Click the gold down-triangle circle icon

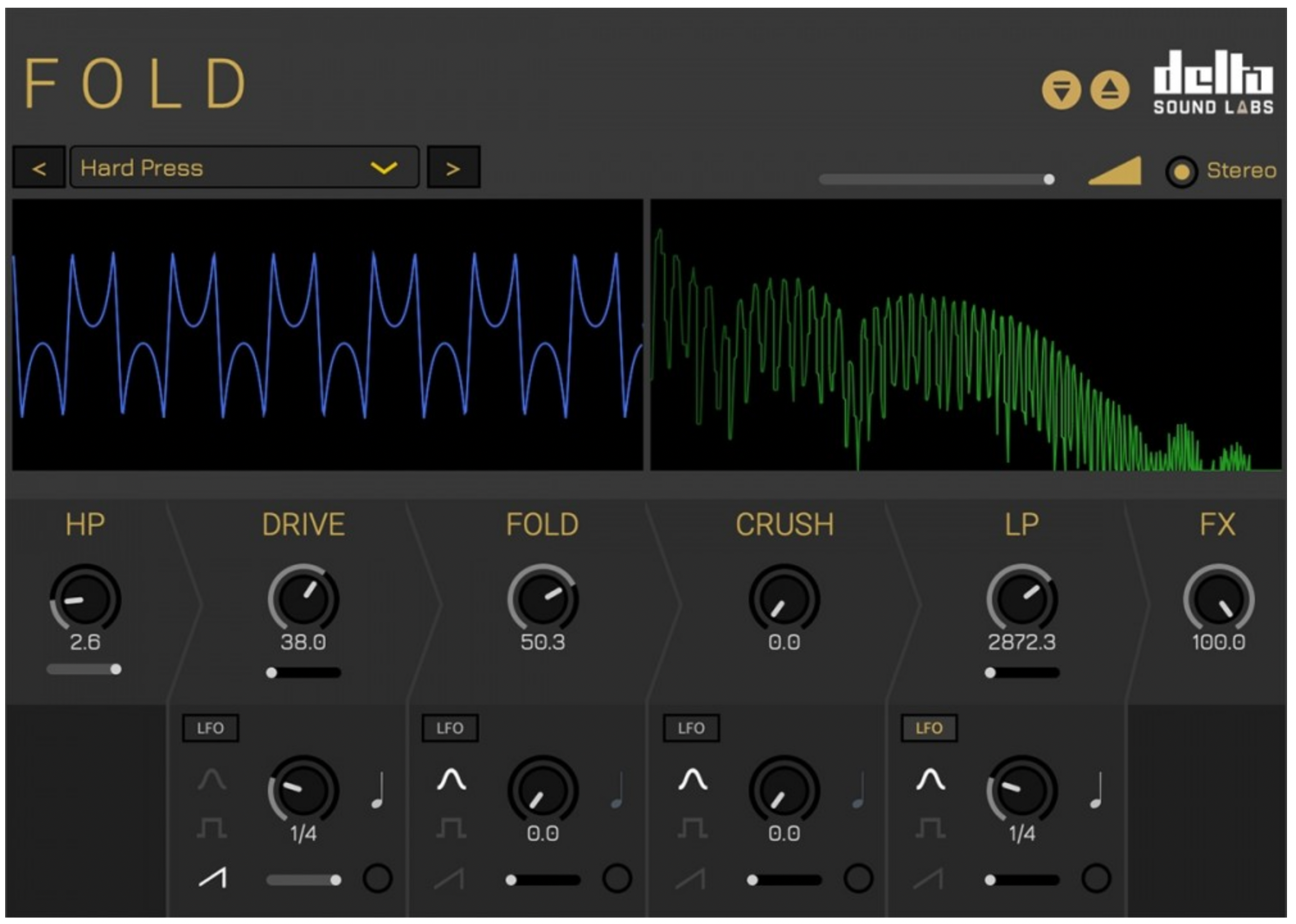pos(1061,90)
